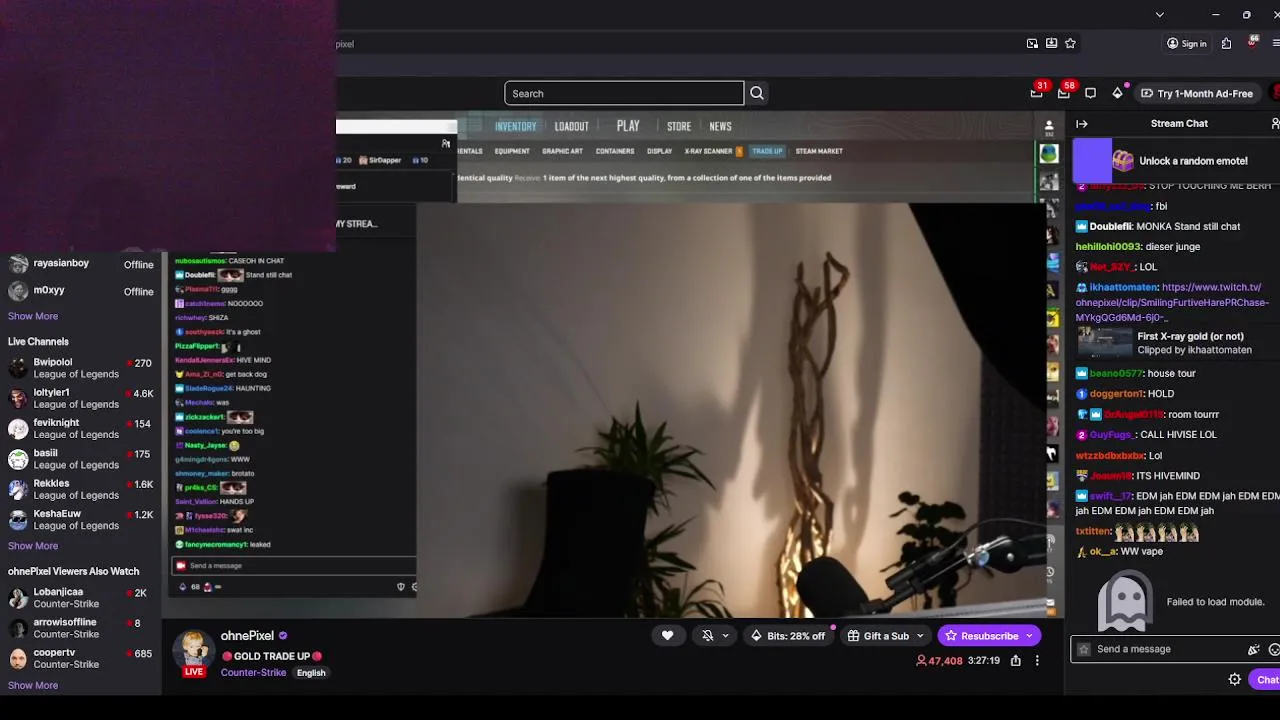This screenshot has width=1280, height=720.
Task: Open Bwipolol League of Legends channel
Action: (80, 368)
